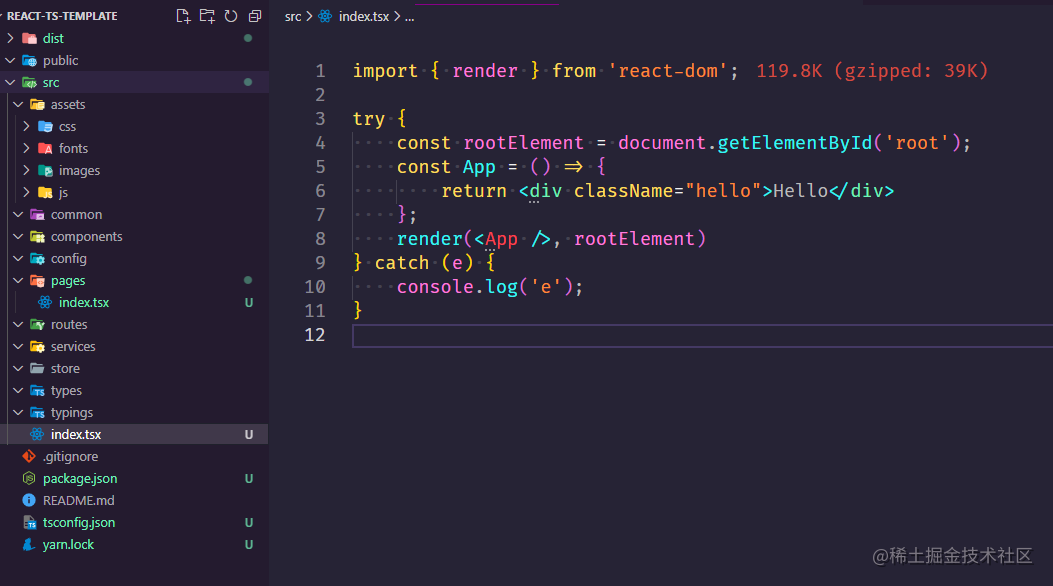Open README.md from the Explorer
The width and height of the screenshot is (1053, 586).
coord(79,500)
